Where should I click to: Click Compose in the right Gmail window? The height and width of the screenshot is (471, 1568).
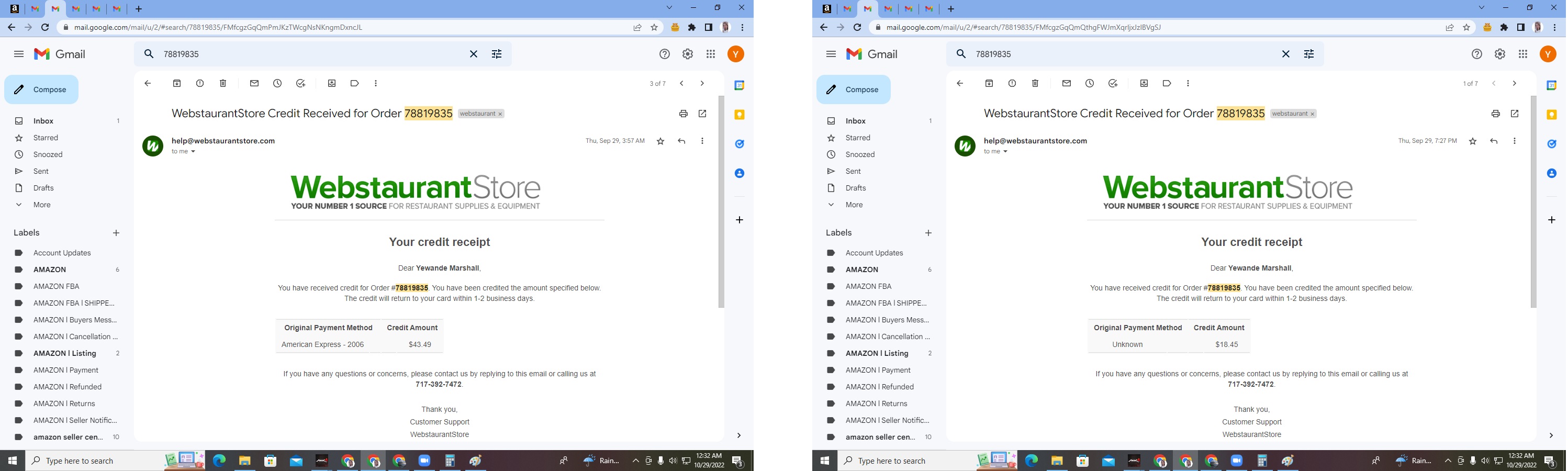(x=854, y=89)
